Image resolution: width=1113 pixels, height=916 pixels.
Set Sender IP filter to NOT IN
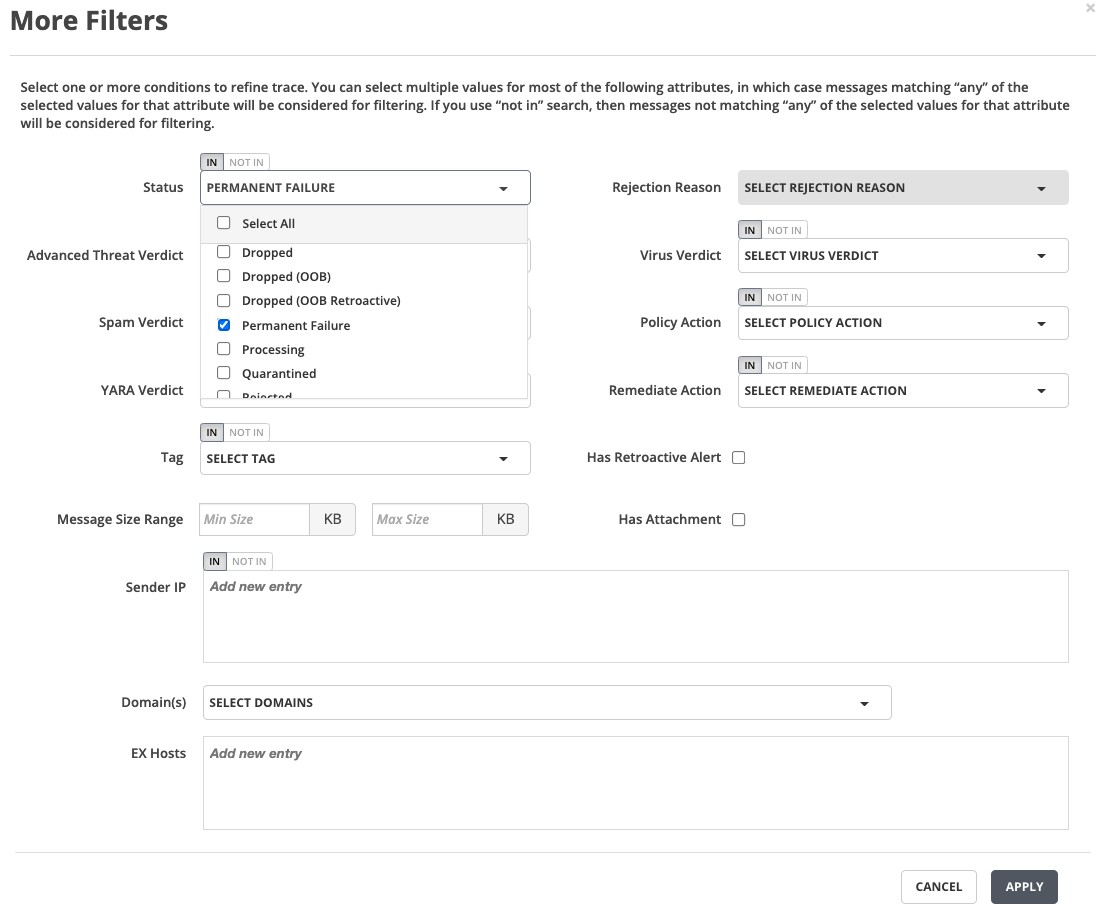coord(250,562)
